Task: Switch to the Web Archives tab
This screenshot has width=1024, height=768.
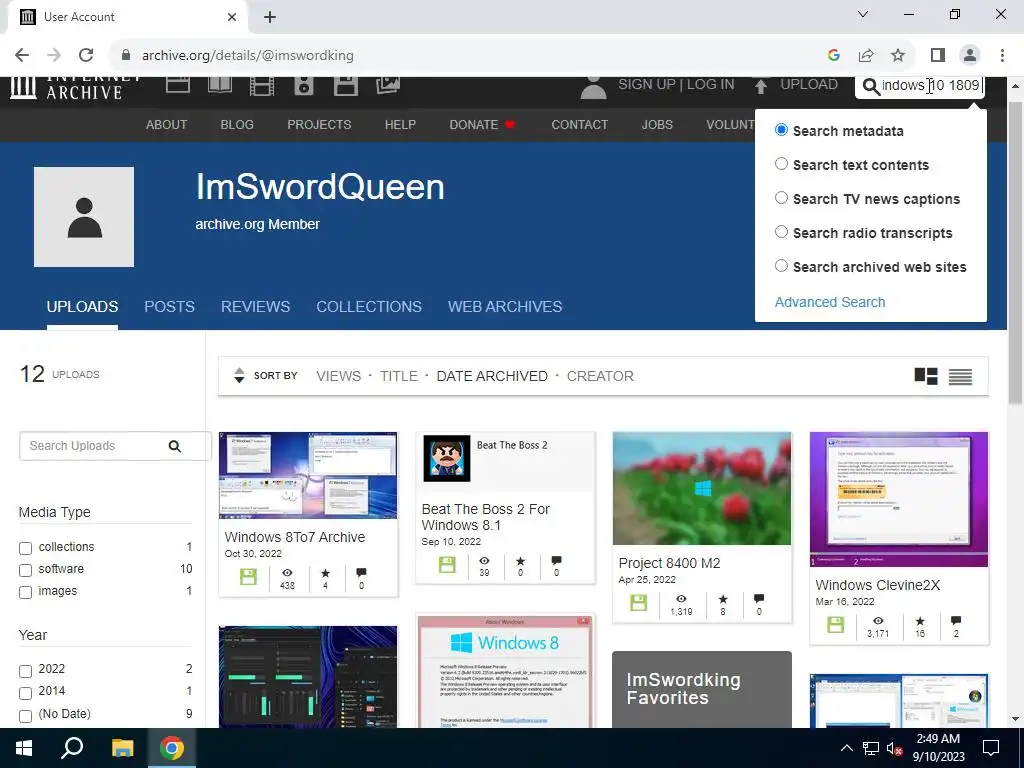Action: click(505, 306)
